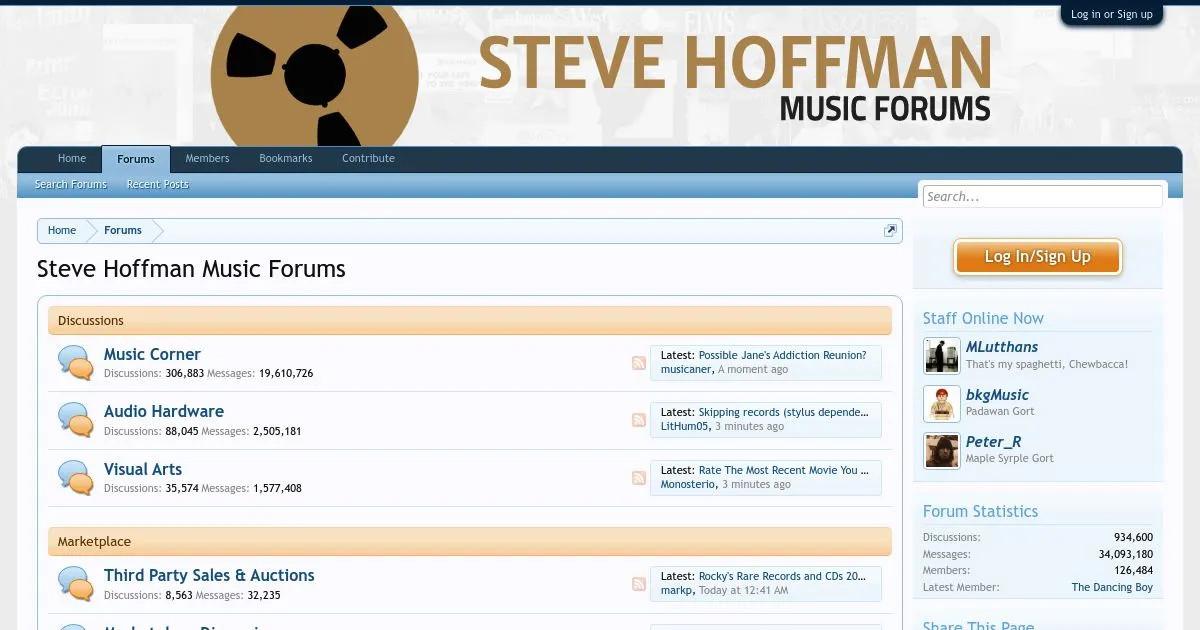Click the orange Log In/Sign Up button
This screenshot has width=1200, height=630.
[1038, 257]
